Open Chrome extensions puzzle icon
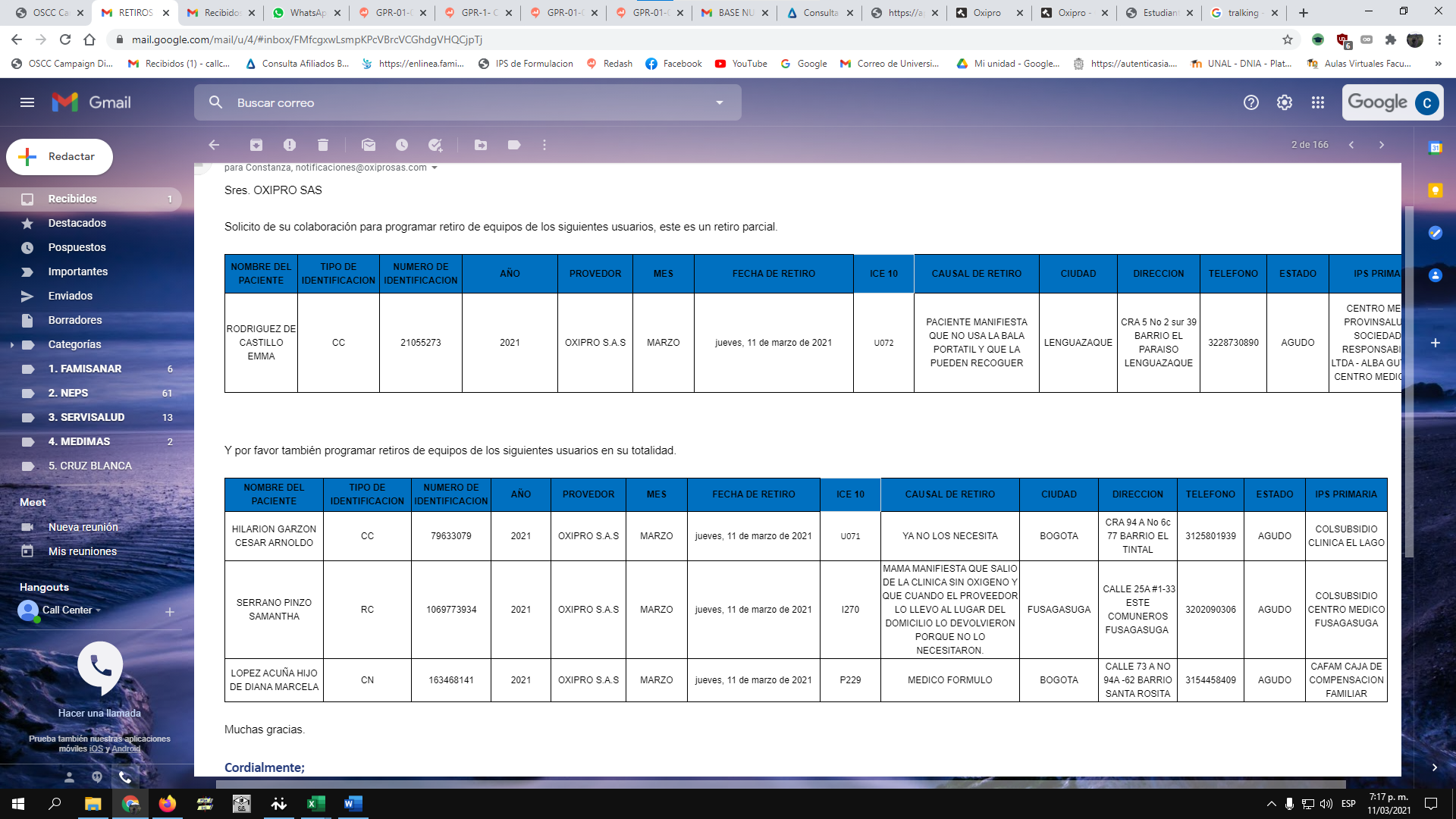This screenshot has width=1456, height=819. [1390, 39]
